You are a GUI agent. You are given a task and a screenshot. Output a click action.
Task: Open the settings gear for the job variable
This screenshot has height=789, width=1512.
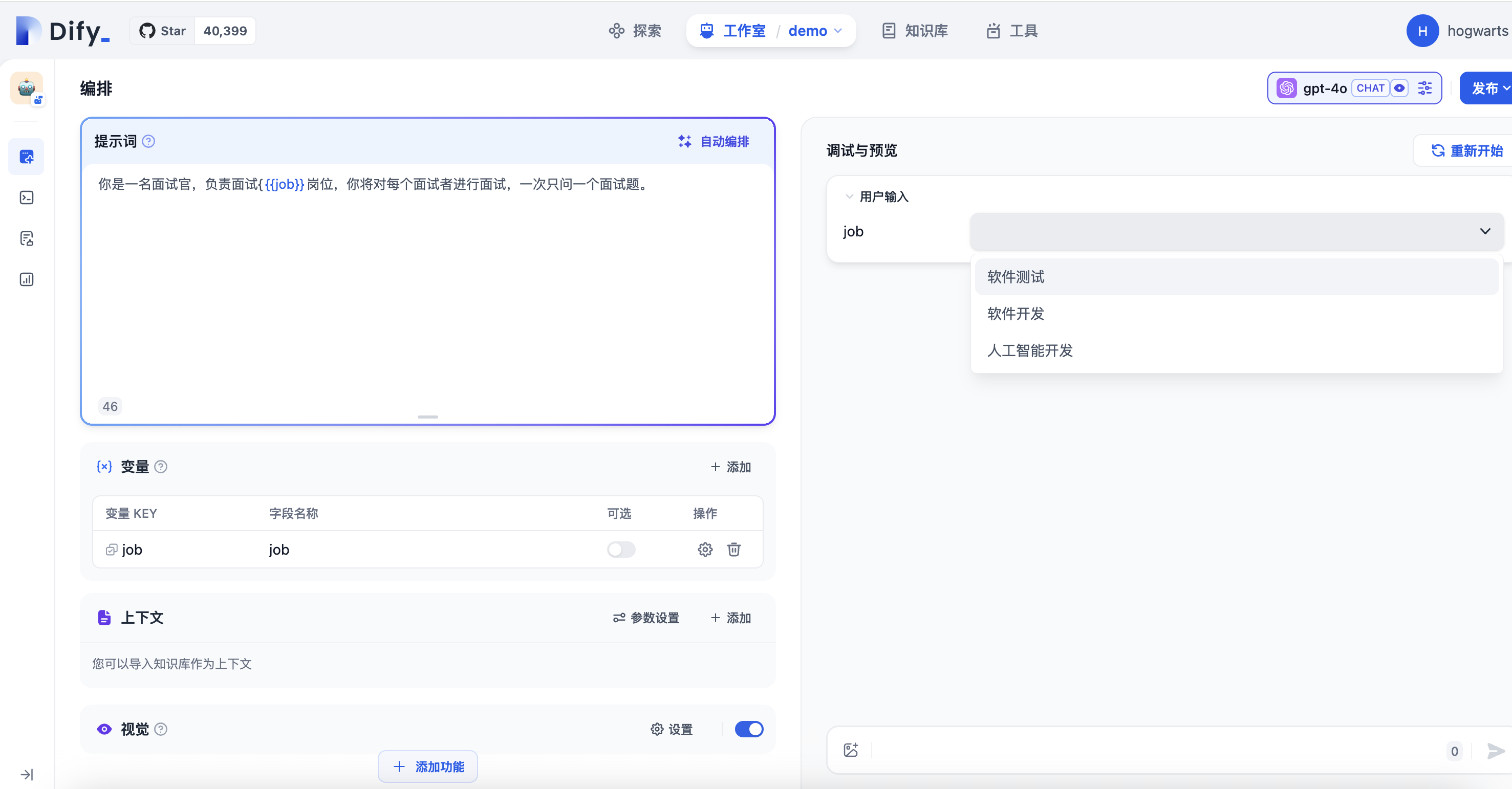[x=705, y=550]
